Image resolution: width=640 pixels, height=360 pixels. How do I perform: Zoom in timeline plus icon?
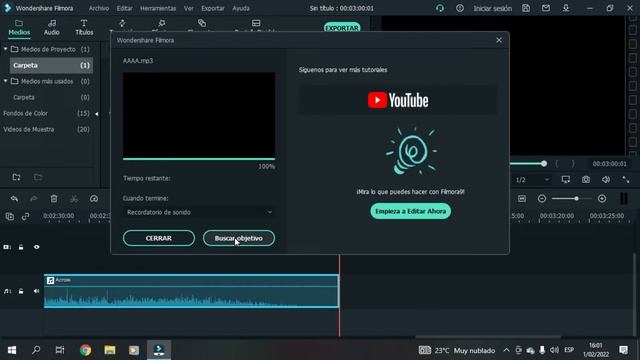click(x=602, y=199)
